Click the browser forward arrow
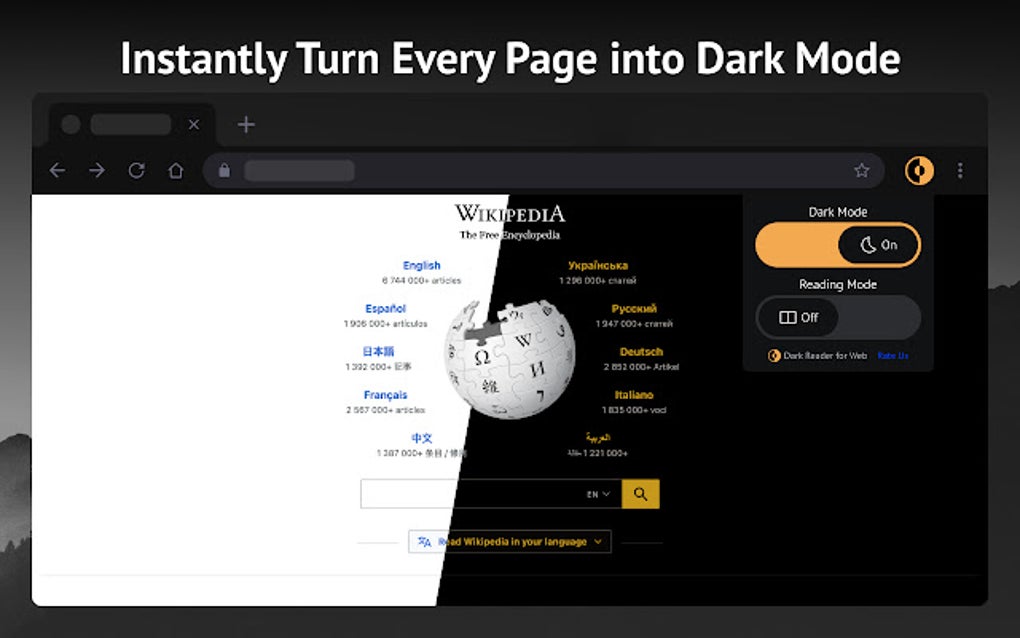 coord(97,170)
